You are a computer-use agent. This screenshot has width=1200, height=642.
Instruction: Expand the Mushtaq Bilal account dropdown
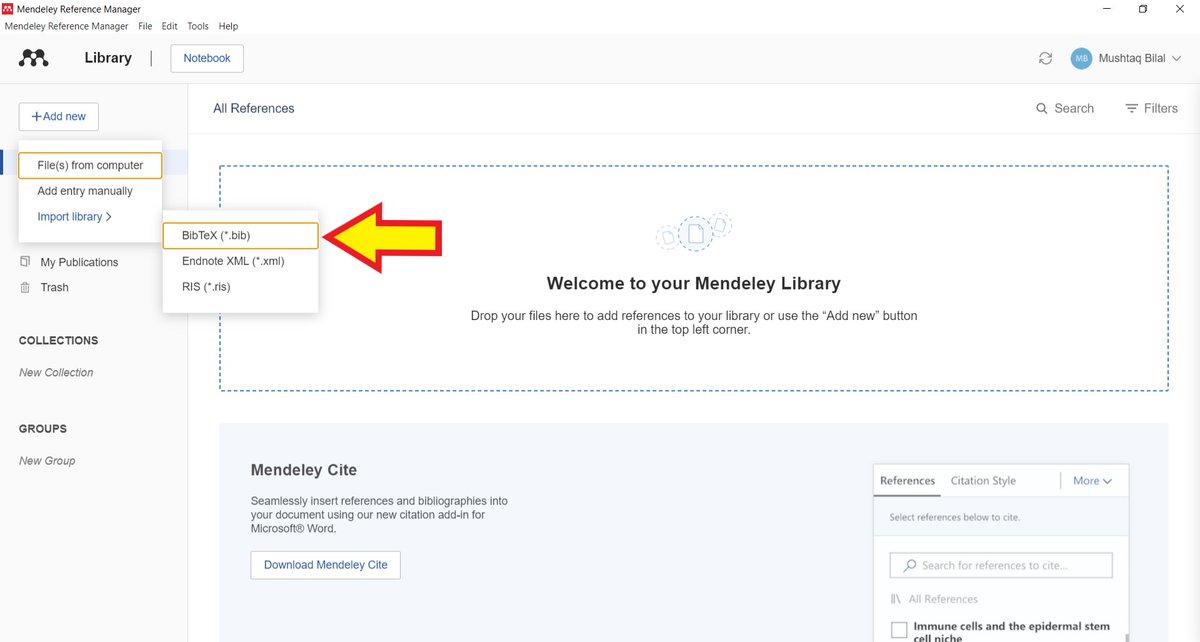coord(1176,58)
